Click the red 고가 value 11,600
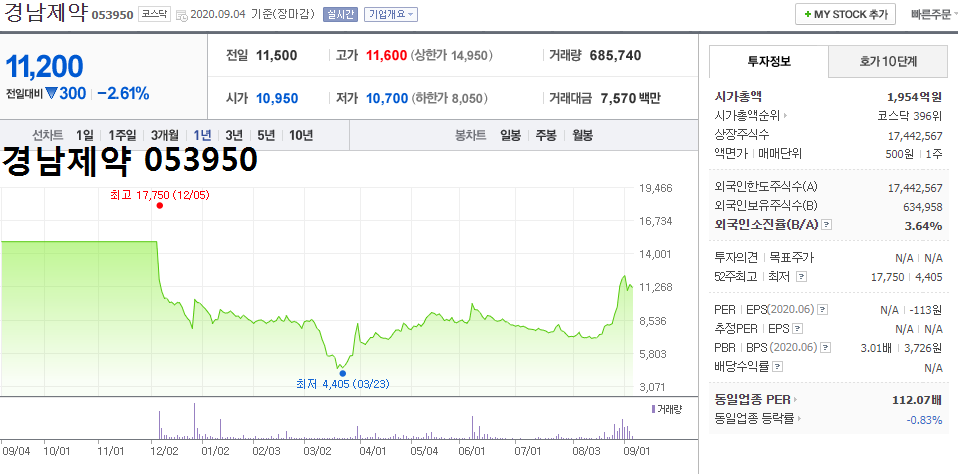Image resolution: width=958 pixels, height=474 pixels. point(386,56)
